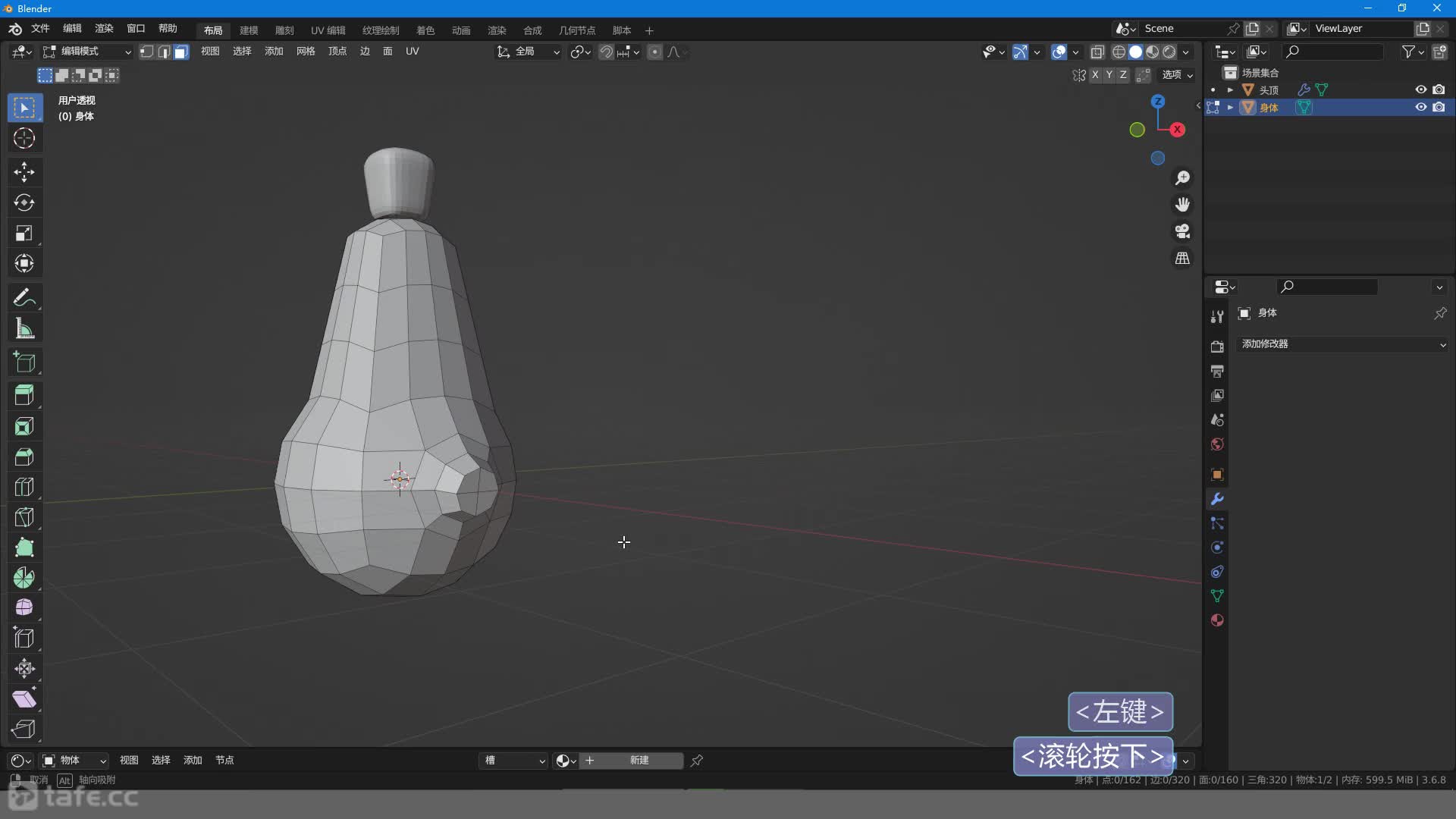Viewport: 1456px width, 819px height.
Task: Hide the 头顶 object in viewport
Action: pos(1421,89)
